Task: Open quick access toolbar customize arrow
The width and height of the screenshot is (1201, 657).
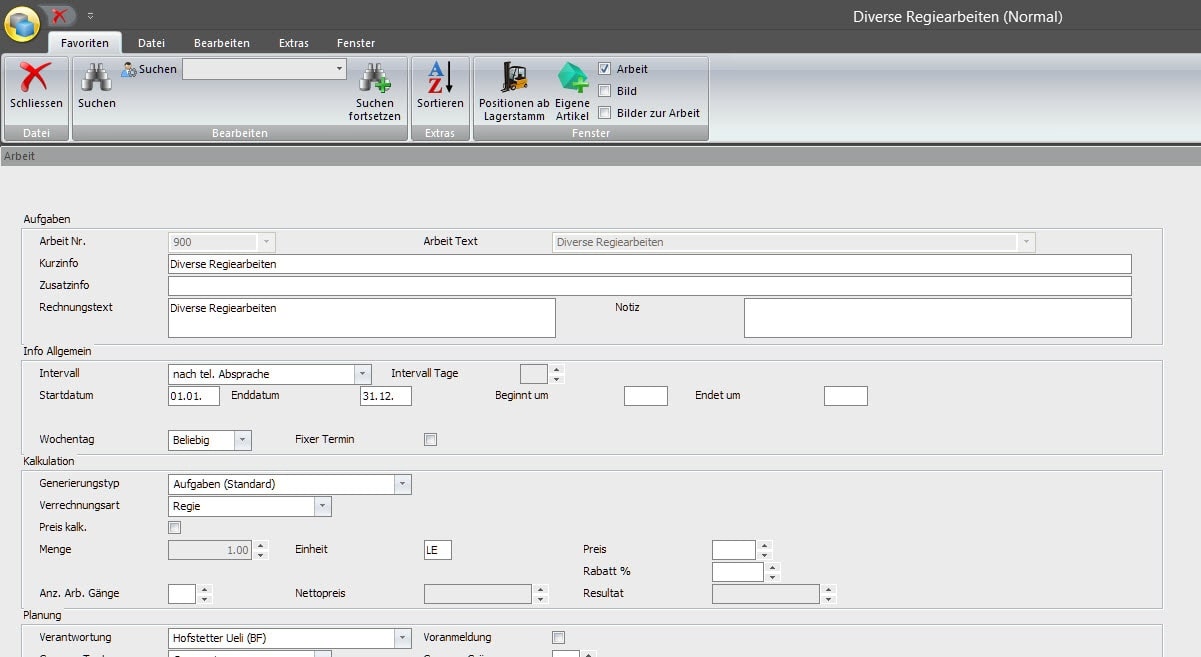Action: tap(90, 16)
